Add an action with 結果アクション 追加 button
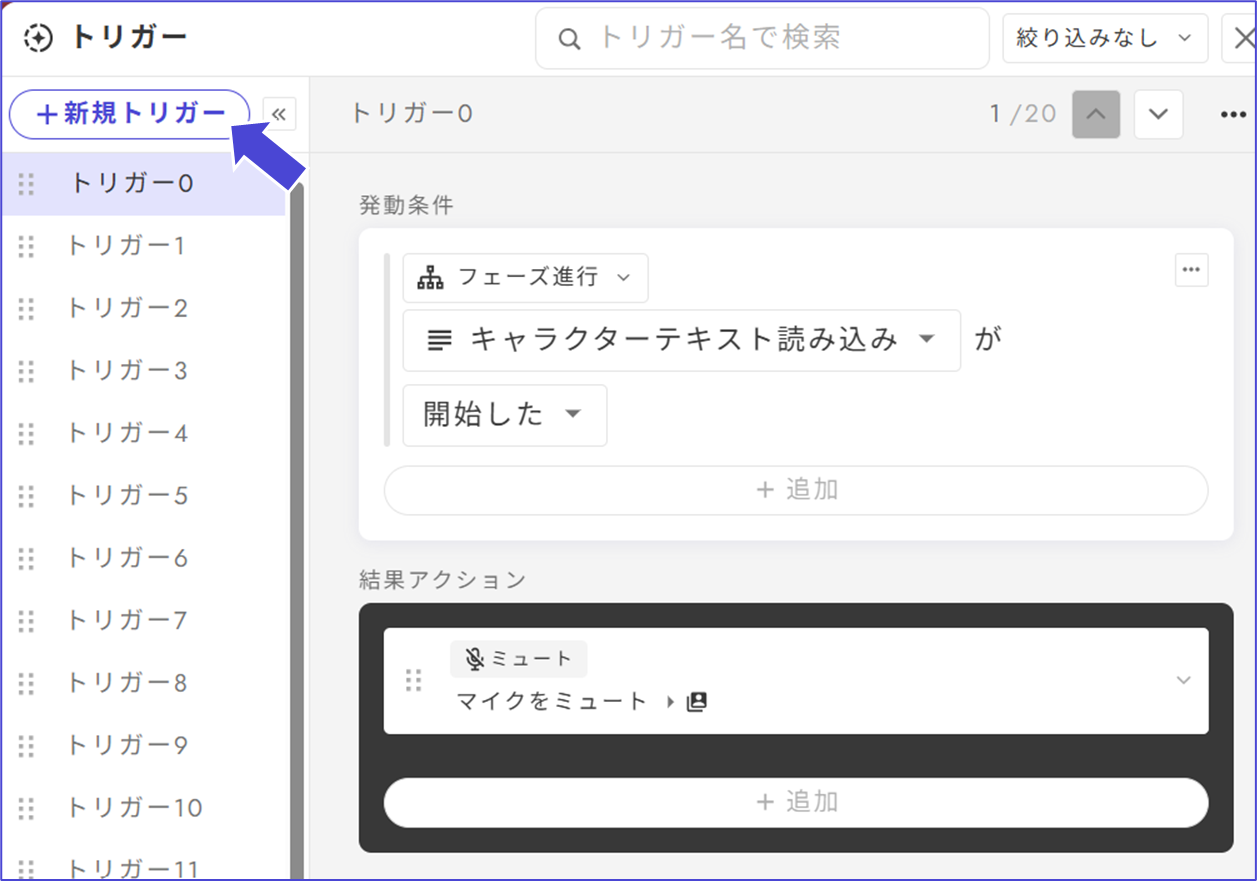The image size is (1257, 881). [796, 802]
